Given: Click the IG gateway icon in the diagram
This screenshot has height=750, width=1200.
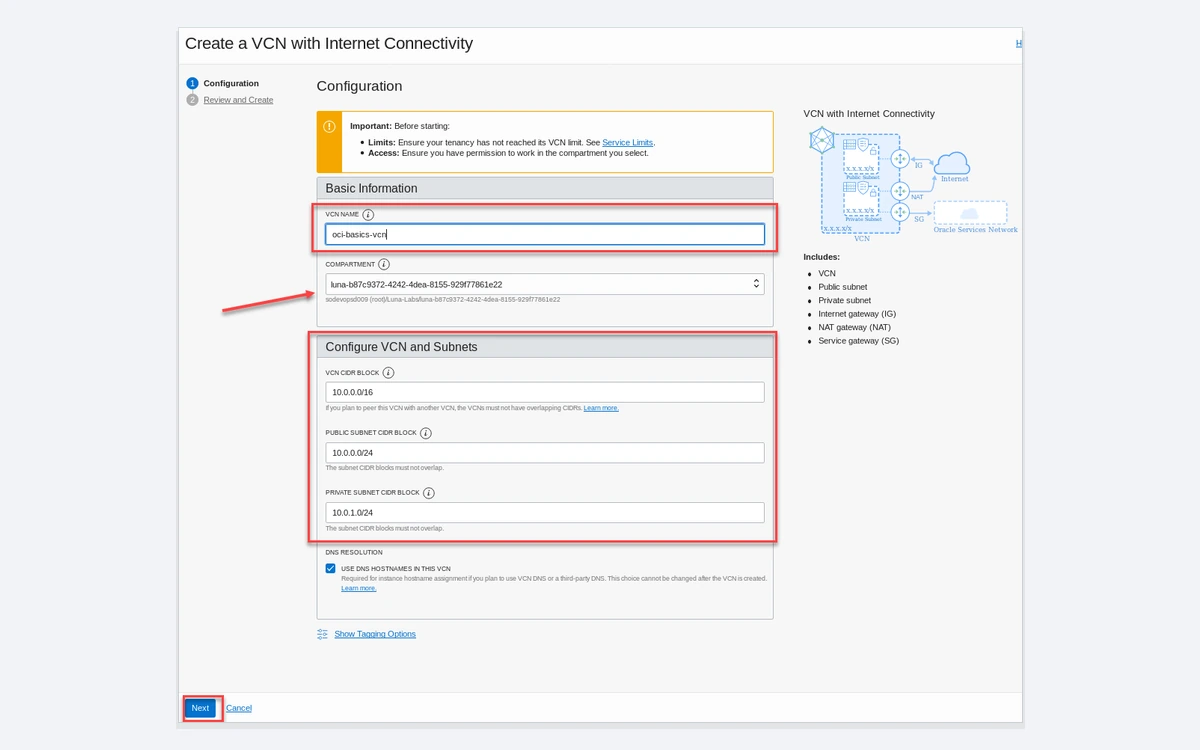Looking at the screenshot, I should click(898, 158).
